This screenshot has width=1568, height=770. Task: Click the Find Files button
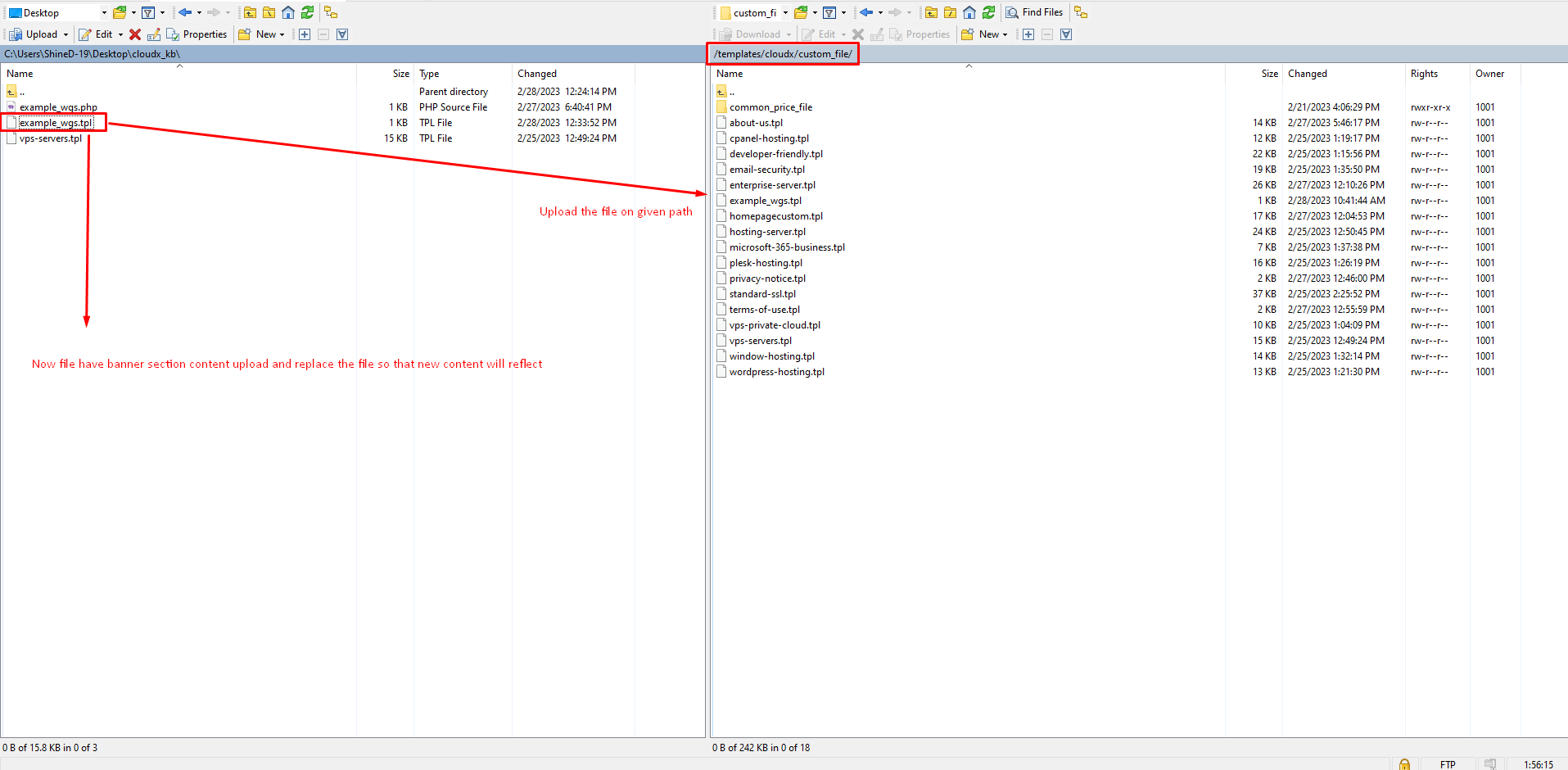[1034, 12]
